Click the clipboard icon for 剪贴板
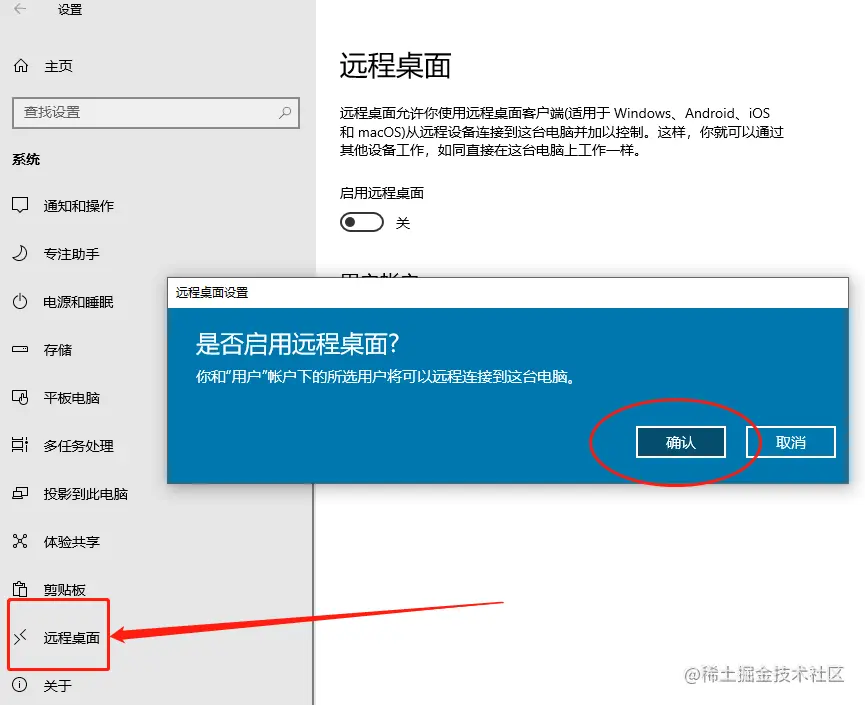The image size is (865, 705). [x=20, y=589]
